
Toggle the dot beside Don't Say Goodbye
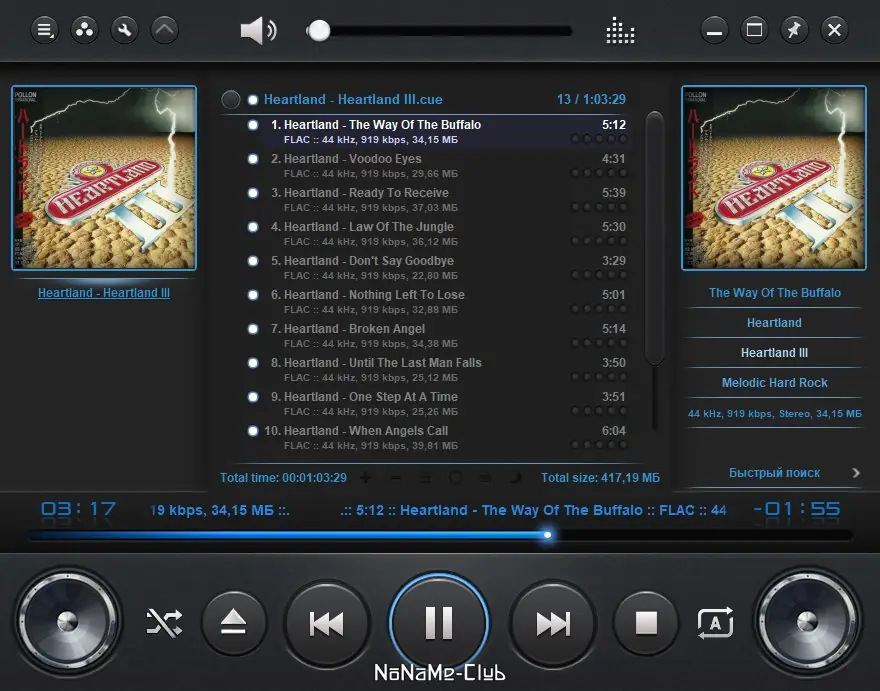(253, 261)
